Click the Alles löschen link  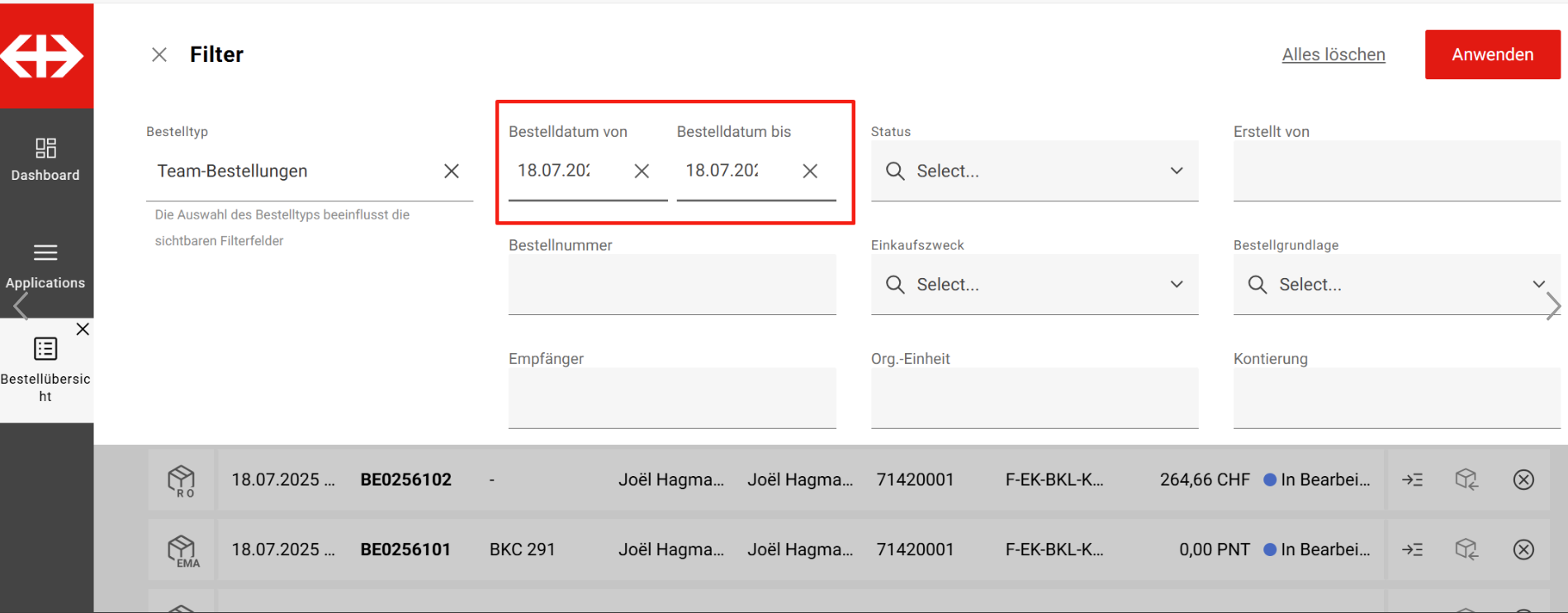click(1333, 54)
